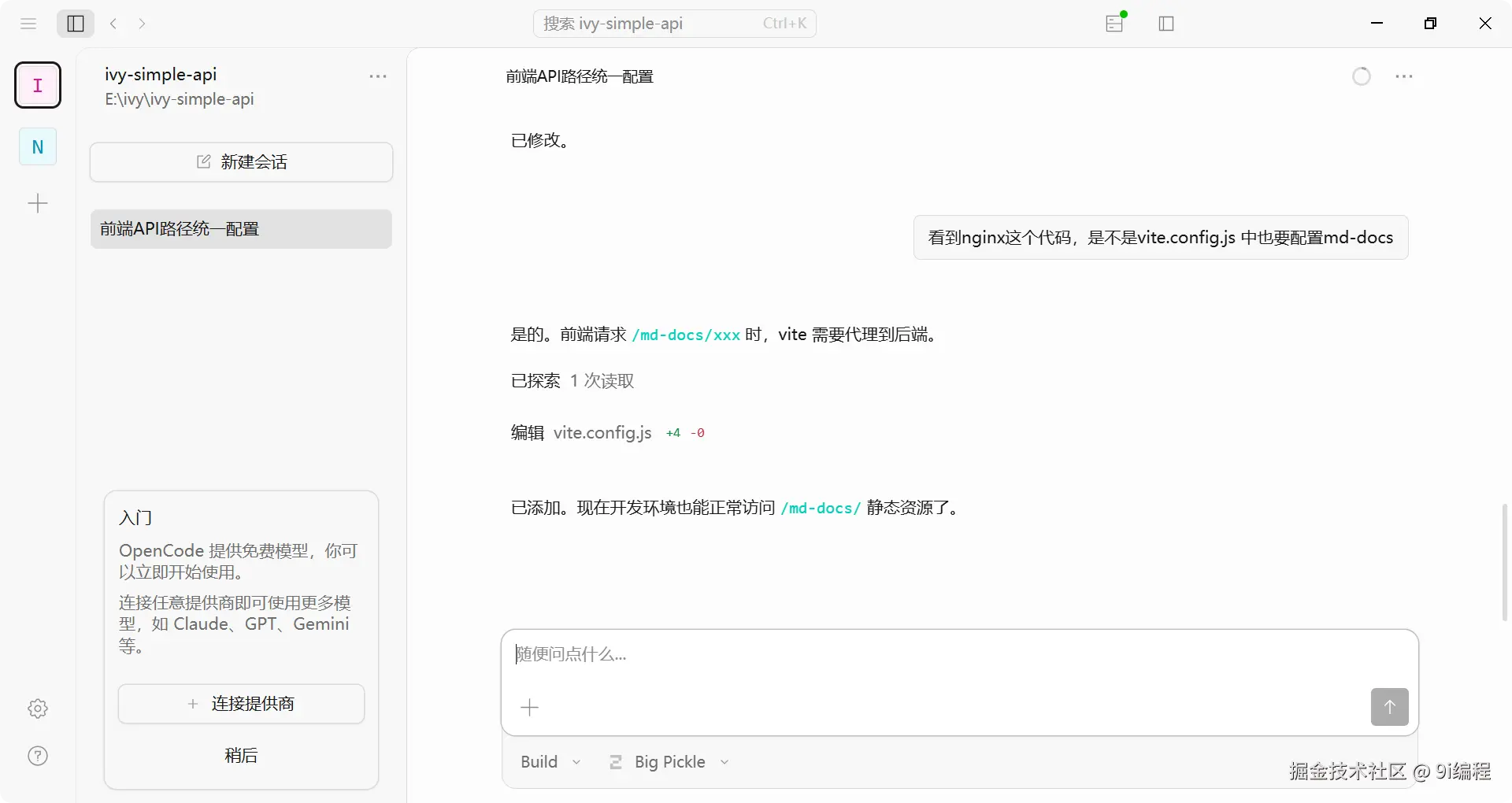Open the hamburger menu icon

pyautogui.click(x=28, y=24)
